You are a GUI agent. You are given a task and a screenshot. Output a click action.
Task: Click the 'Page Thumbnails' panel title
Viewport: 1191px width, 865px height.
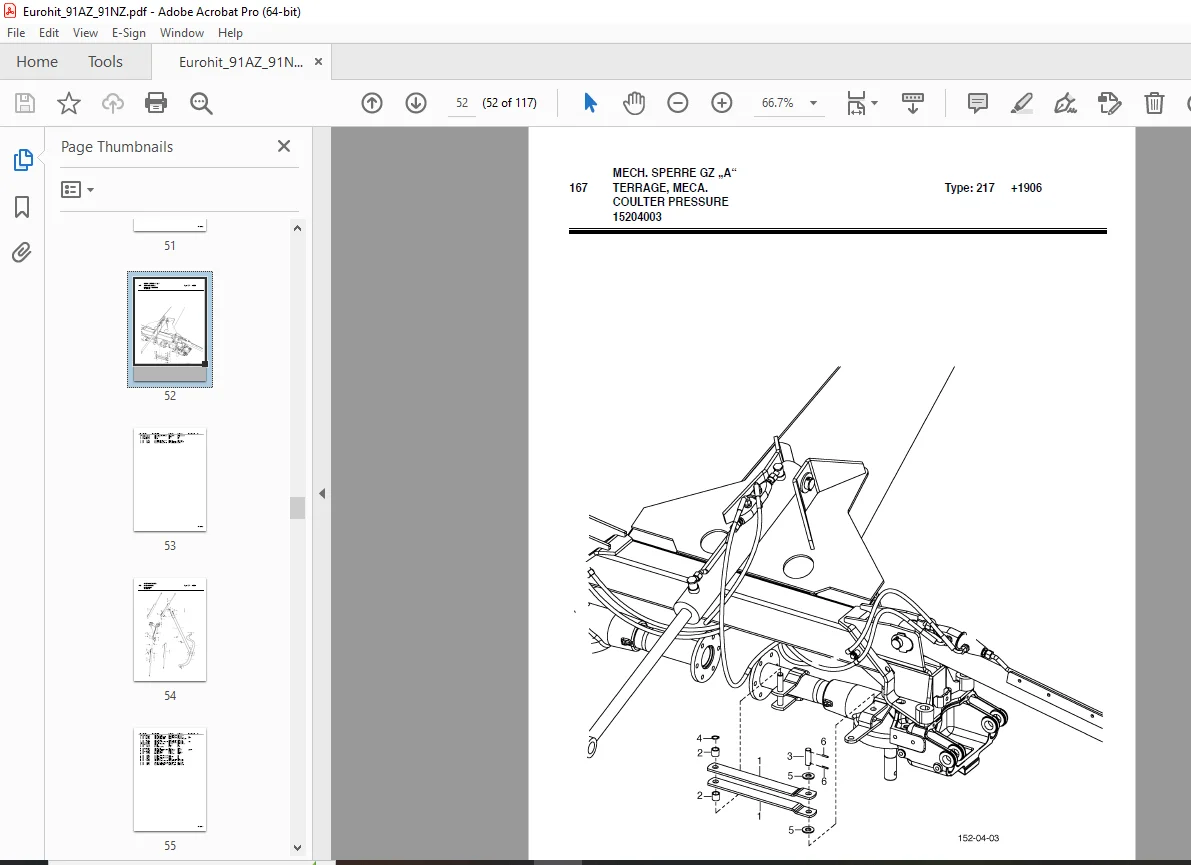pos(117,147)
